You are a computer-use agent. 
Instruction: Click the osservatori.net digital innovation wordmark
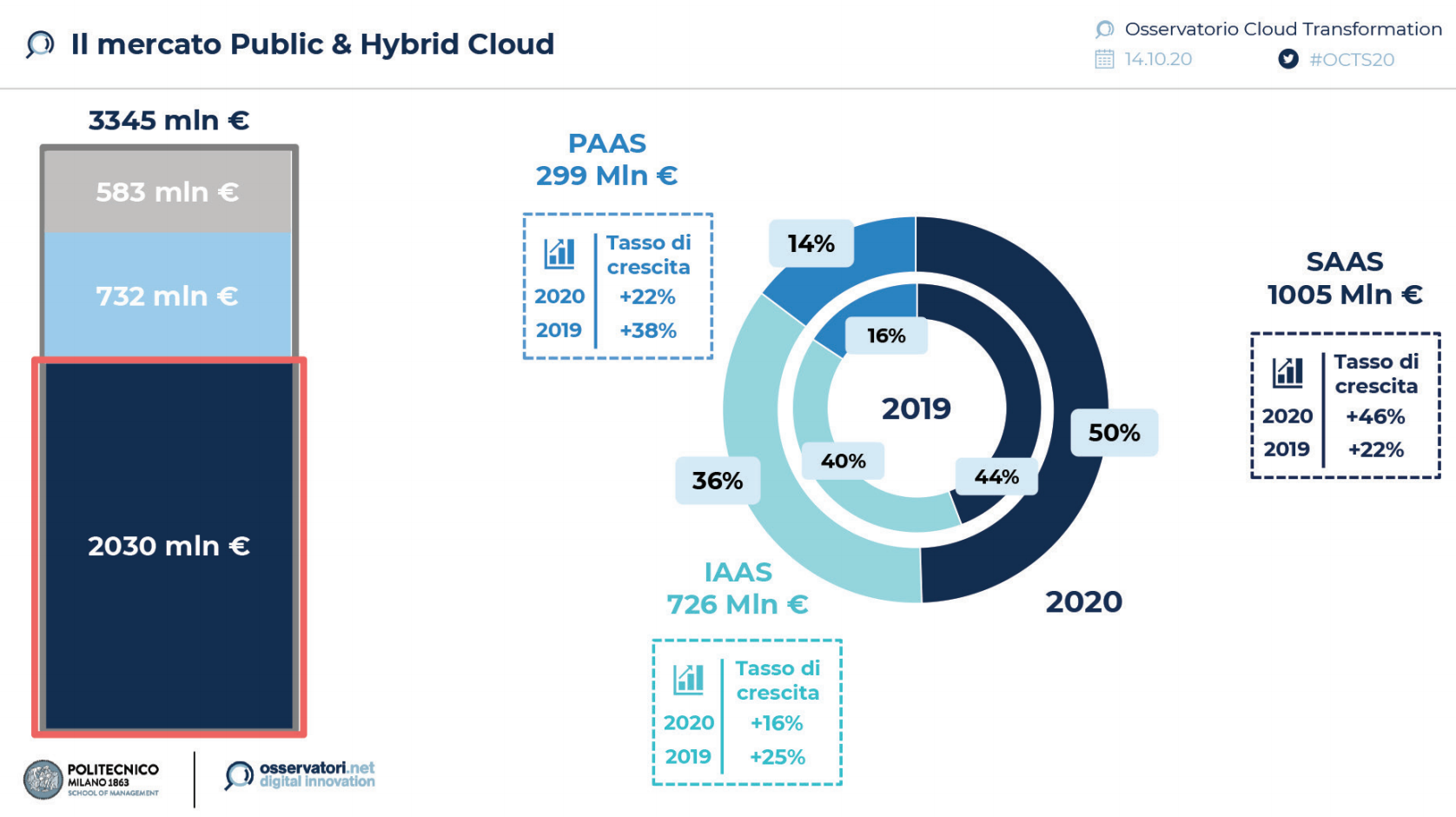317,774
